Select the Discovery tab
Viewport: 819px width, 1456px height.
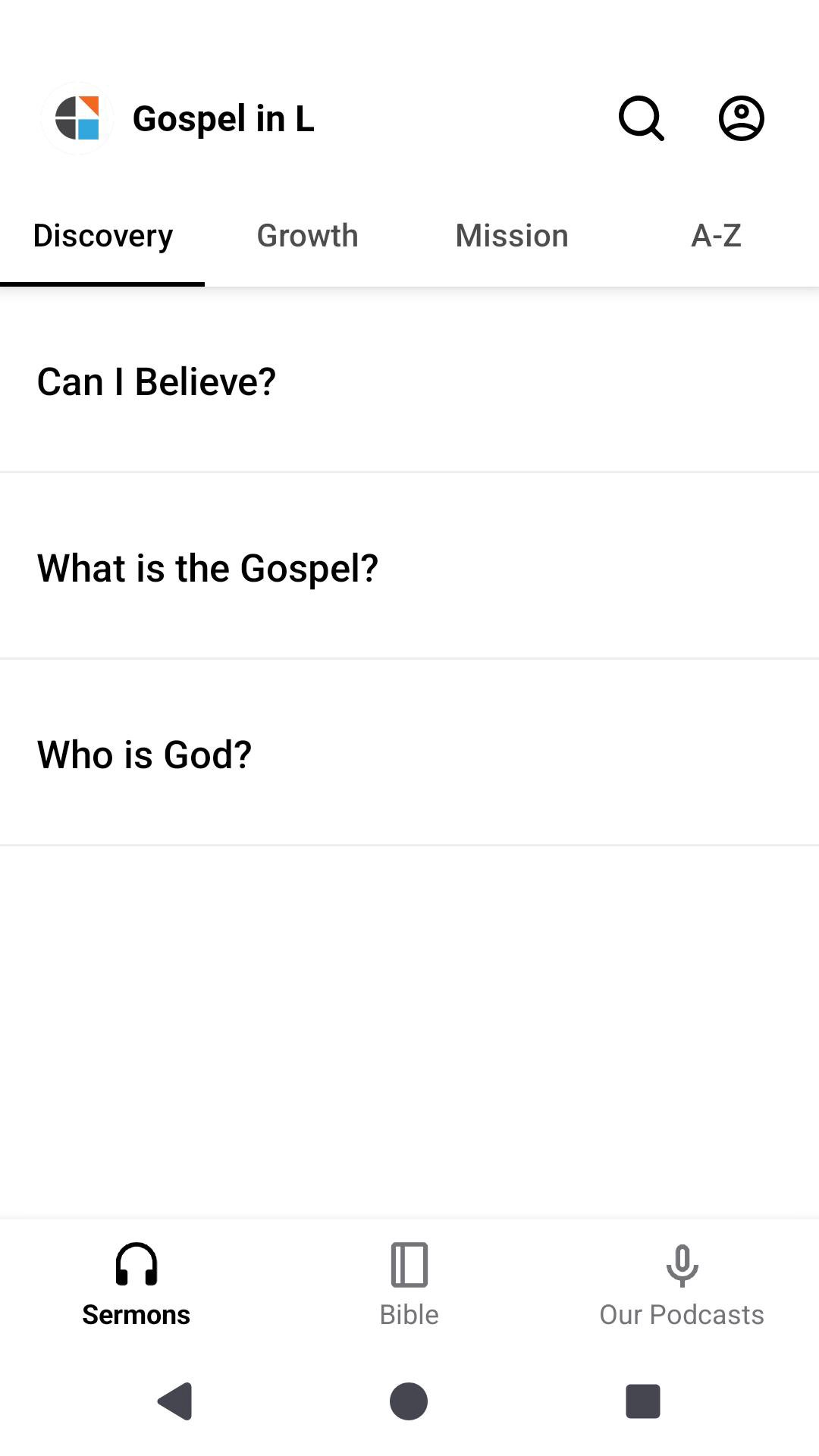[x=103, y=236]
